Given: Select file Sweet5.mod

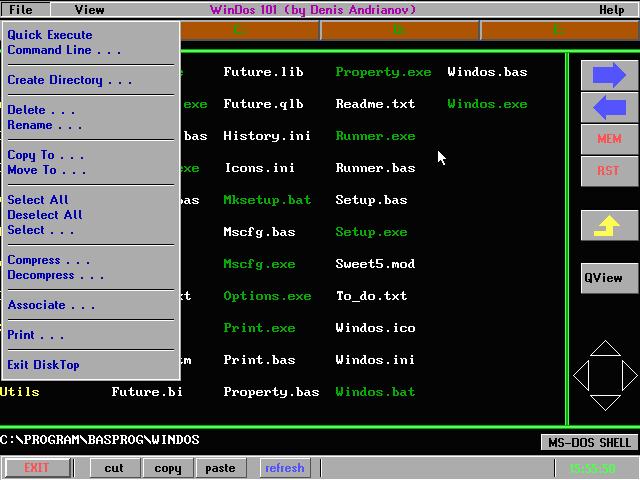Looking at the screenshot, I should click(x=375, y=264).
